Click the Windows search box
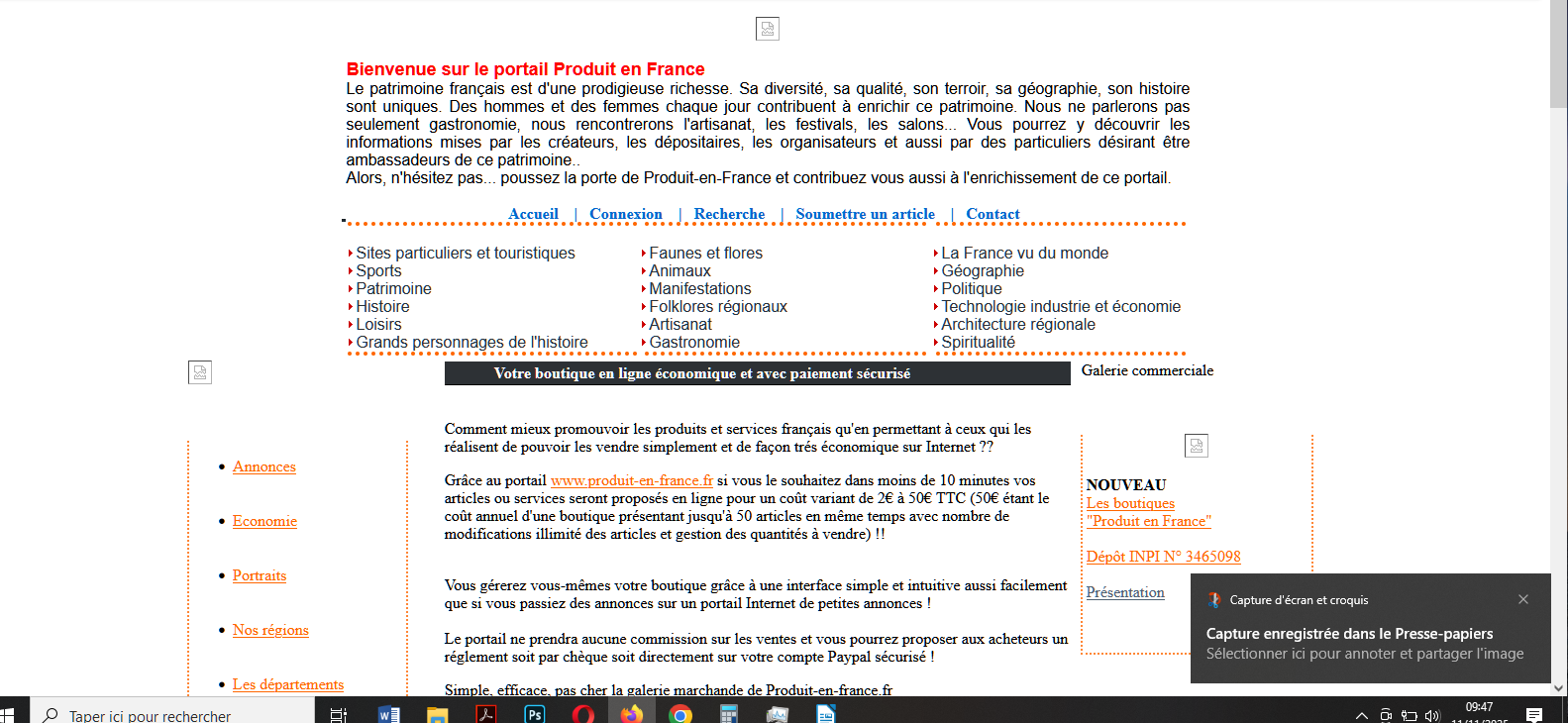This screenshot has height=723, width=1568. click(x=173, y=715)
